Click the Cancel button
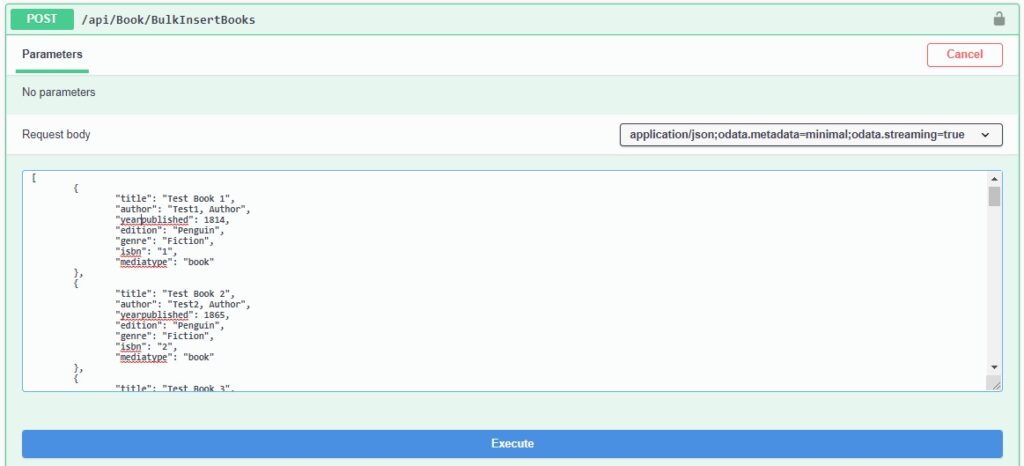 point(965,55)
